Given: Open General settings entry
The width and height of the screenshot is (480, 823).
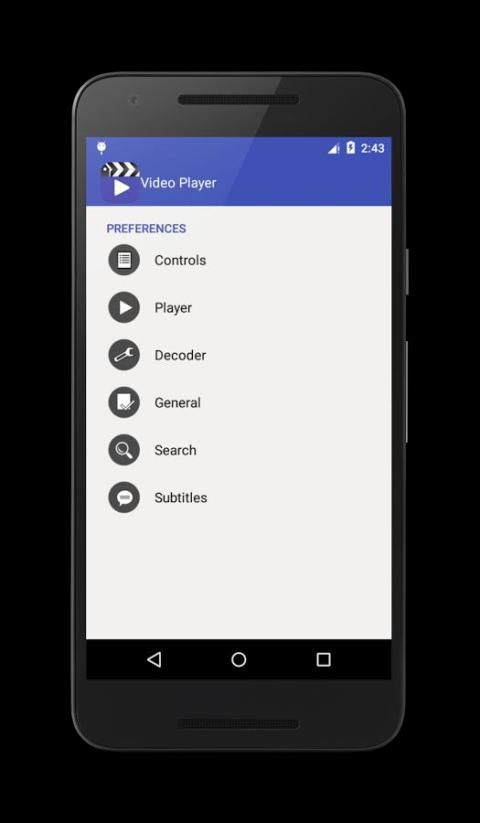Looking at the screenshot, I should tap(239, 403).
